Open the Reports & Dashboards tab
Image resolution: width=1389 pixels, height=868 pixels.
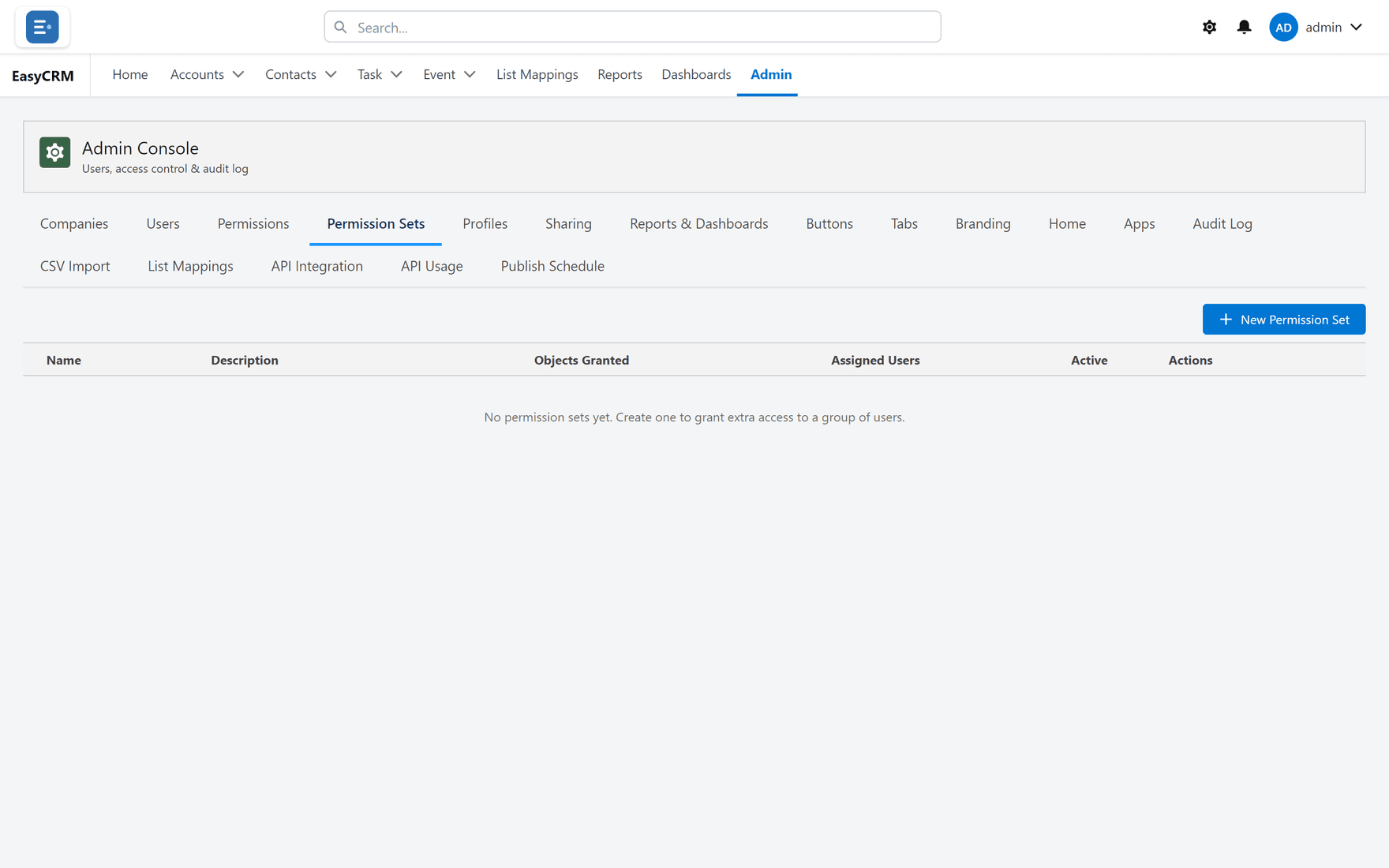698,223
